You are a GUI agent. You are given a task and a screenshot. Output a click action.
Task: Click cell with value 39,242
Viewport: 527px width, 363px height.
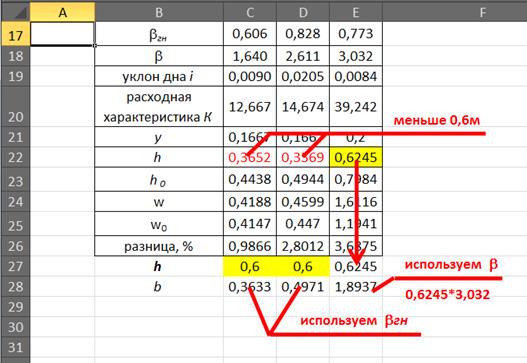[x=356, y=107]
